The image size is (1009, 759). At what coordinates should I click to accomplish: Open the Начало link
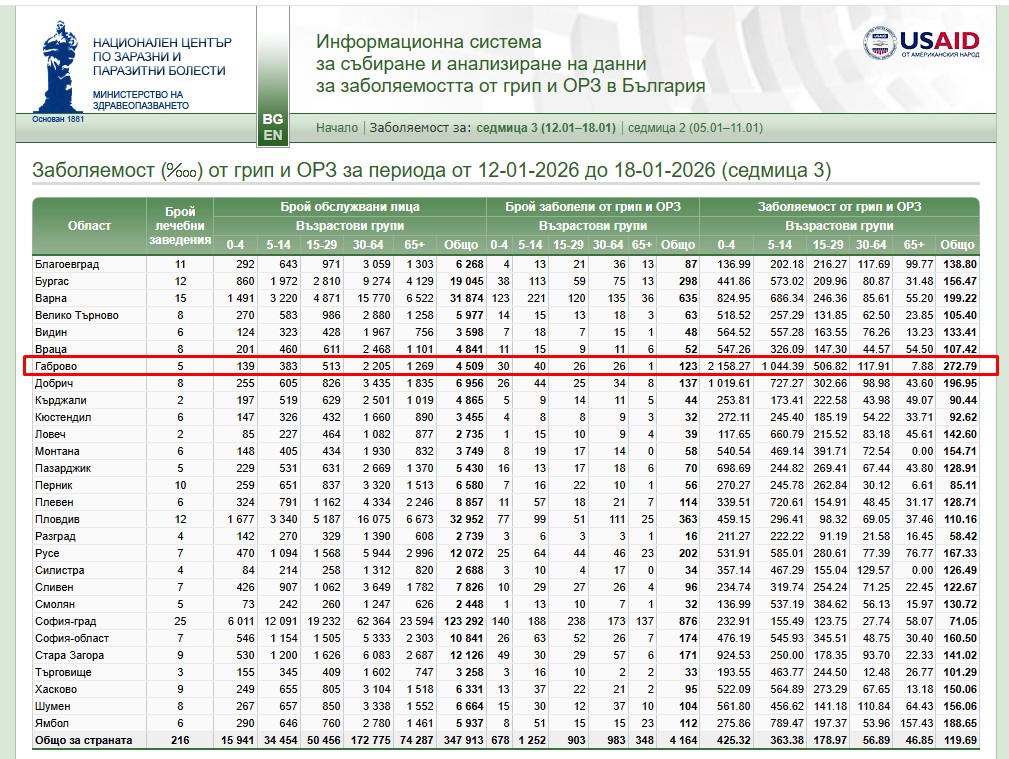tap(336, 128)
